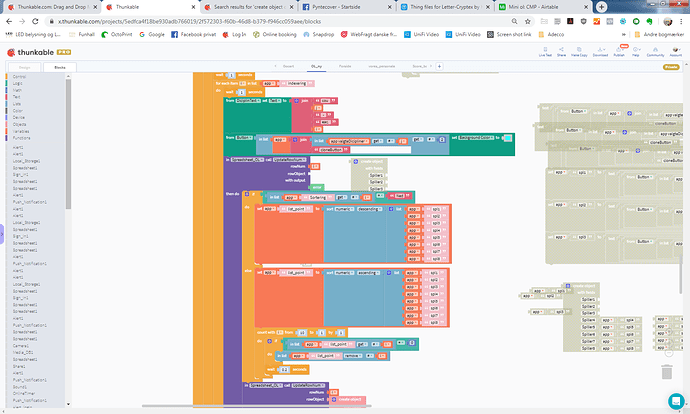The width and height of the screenshot is (690, 414).
Task: Select Media_DB1 in the component list
Action: (23, 352)
